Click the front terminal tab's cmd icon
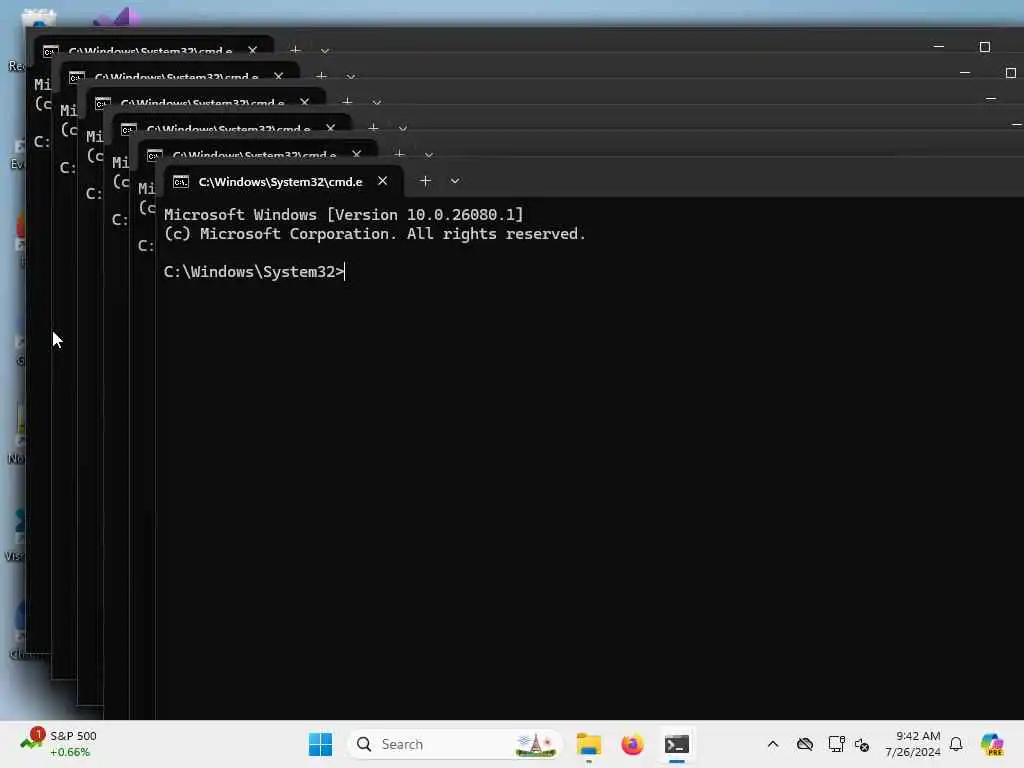The width and height of the screenshot is (1024, 768). (x=181, y=182)
